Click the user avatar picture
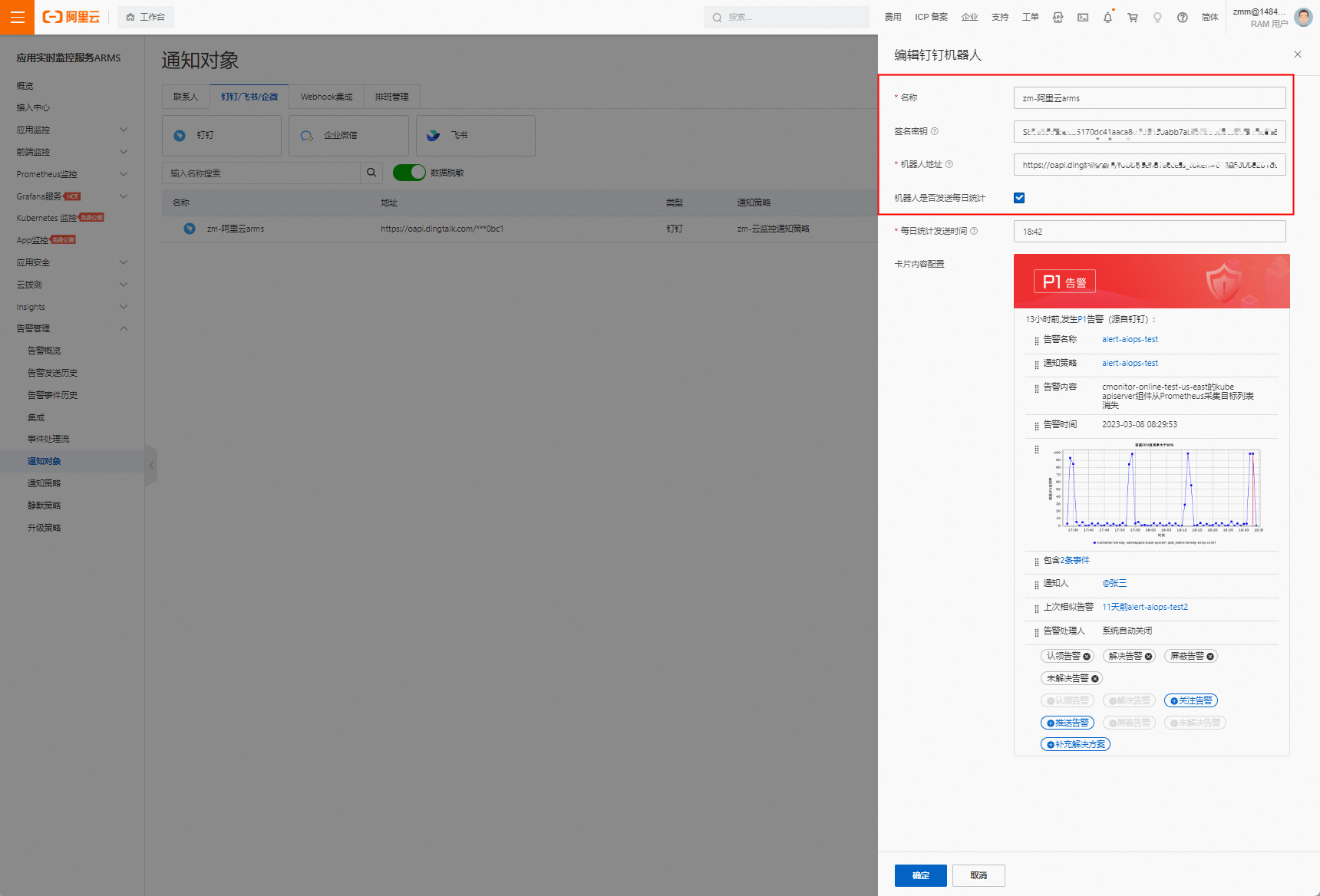Image resolution: width=1320 pixels, height=896 pixels. (1303, 17)
